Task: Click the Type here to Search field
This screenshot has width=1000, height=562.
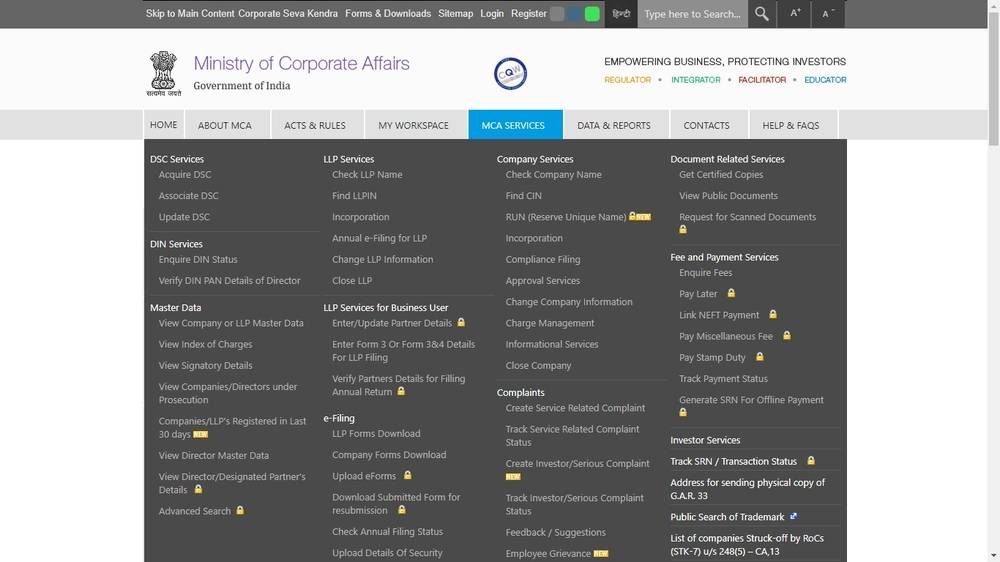Action: (692, 14)
